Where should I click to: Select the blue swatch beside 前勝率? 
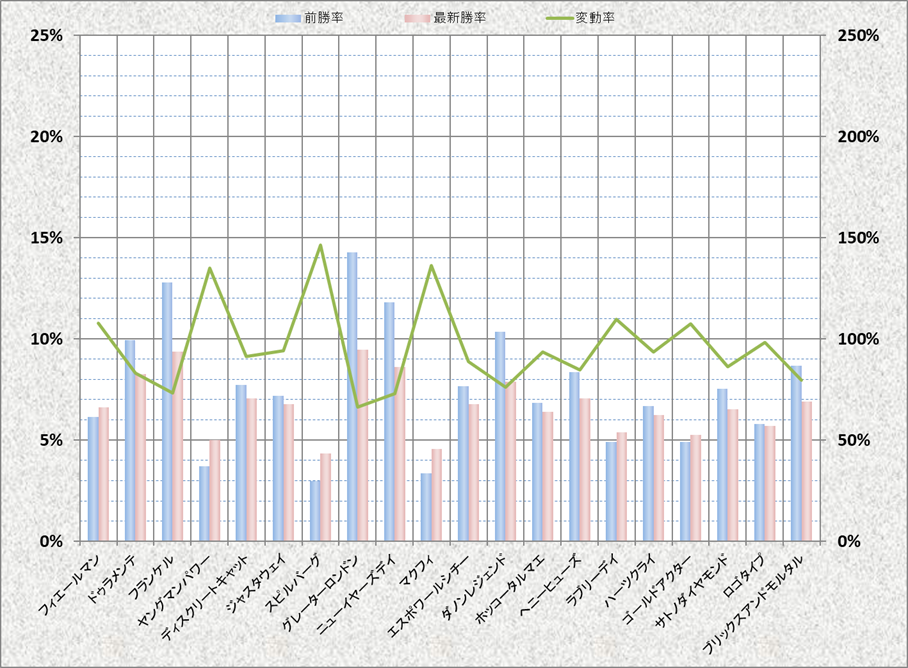coord(290,18)
